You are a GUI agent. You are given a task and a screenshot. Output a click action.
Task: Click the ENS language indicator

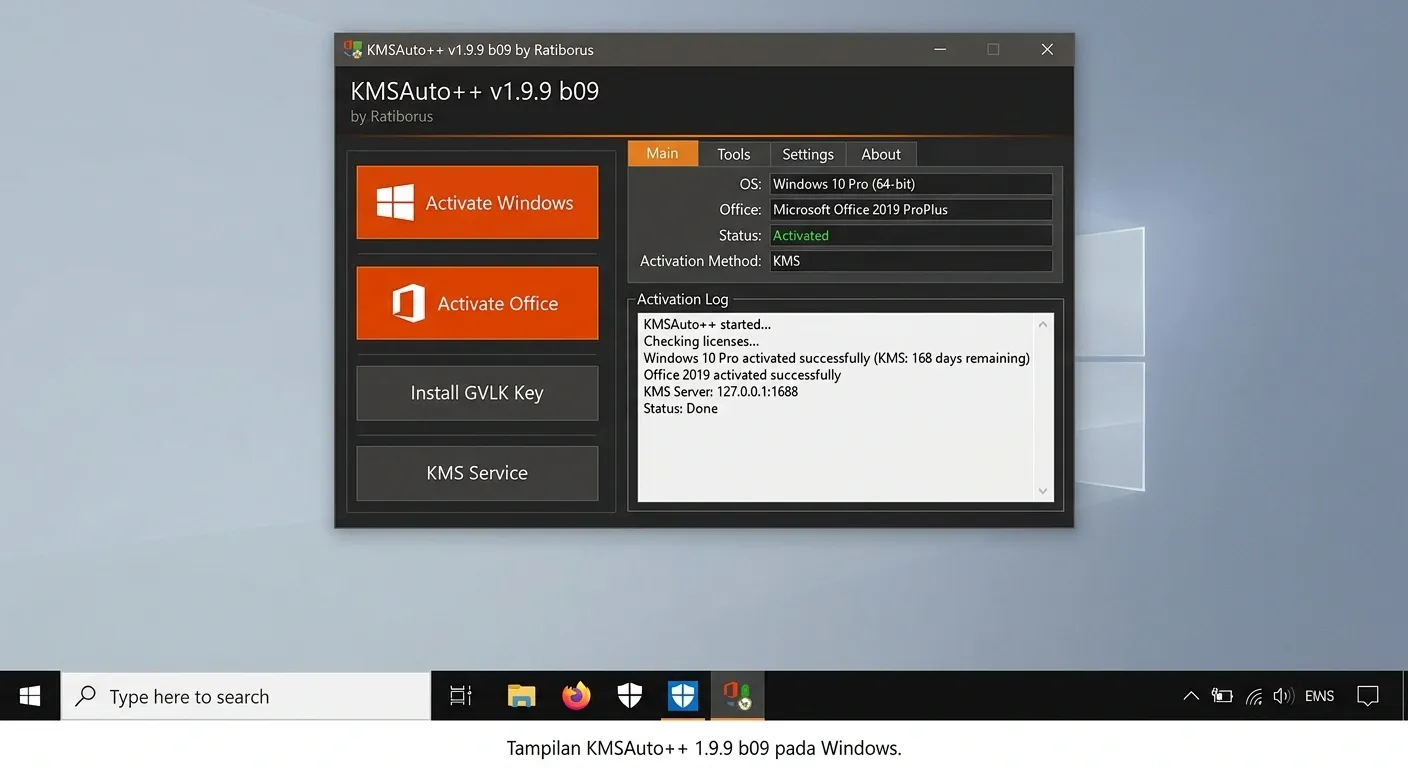(1319, 696)
